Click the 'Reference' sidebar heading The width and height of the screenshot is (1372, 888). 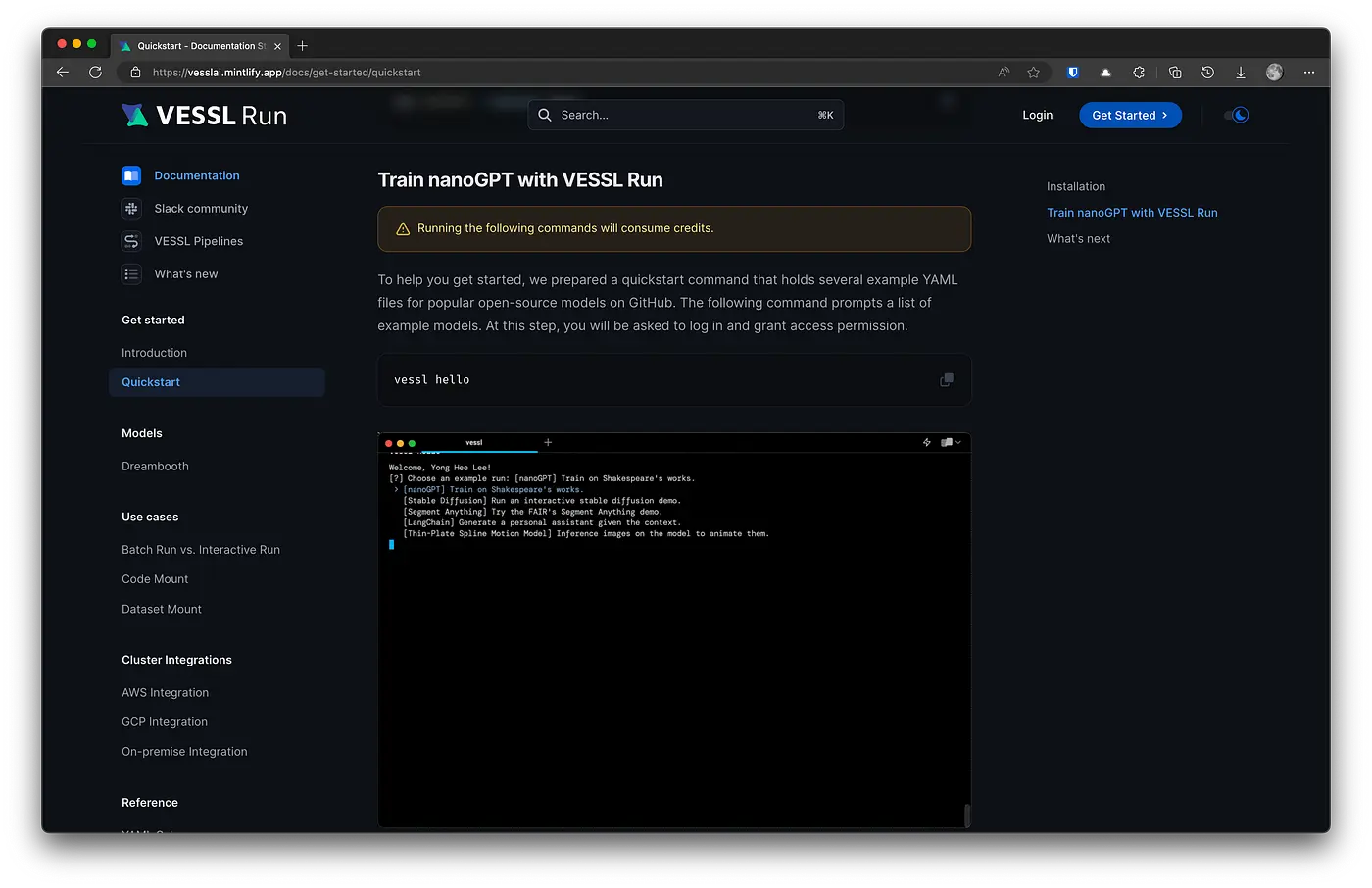pos(150,803)
